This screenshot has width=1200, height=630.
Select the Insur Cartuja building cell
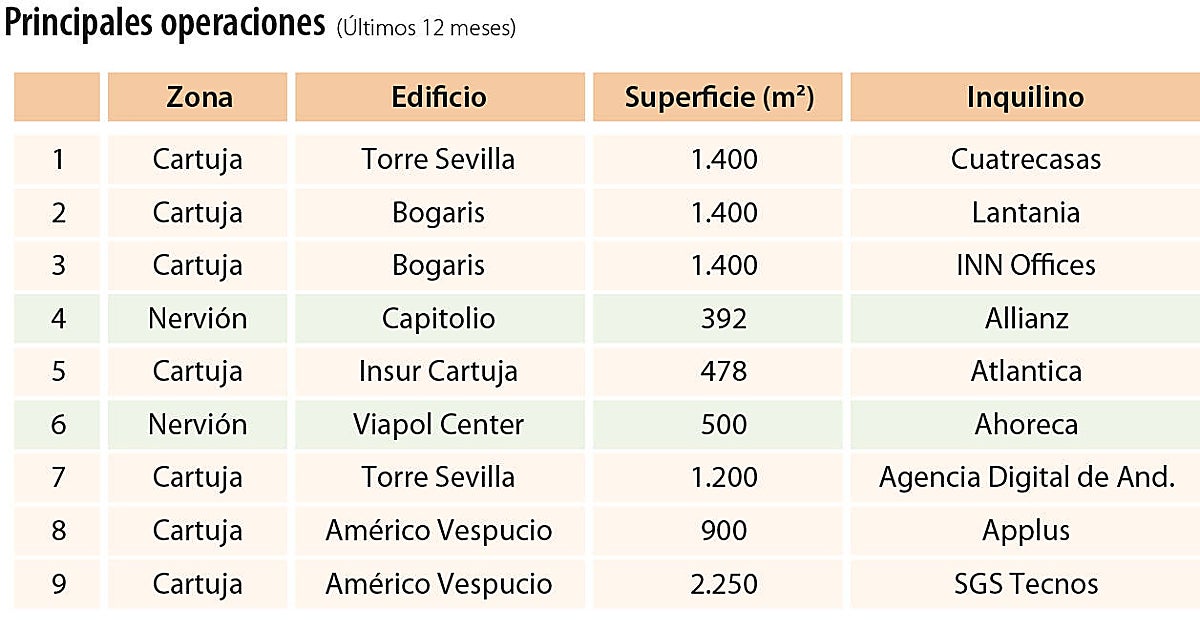(439, 371)
